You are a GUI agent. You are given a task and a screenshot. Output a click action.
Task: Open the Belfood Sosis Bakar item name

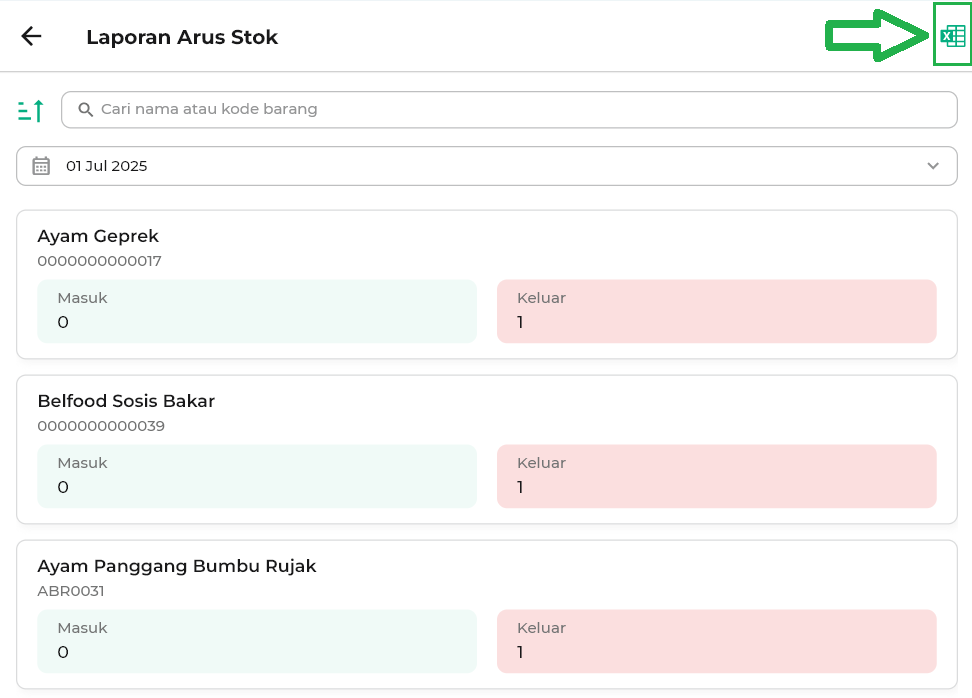pos(126,401)
